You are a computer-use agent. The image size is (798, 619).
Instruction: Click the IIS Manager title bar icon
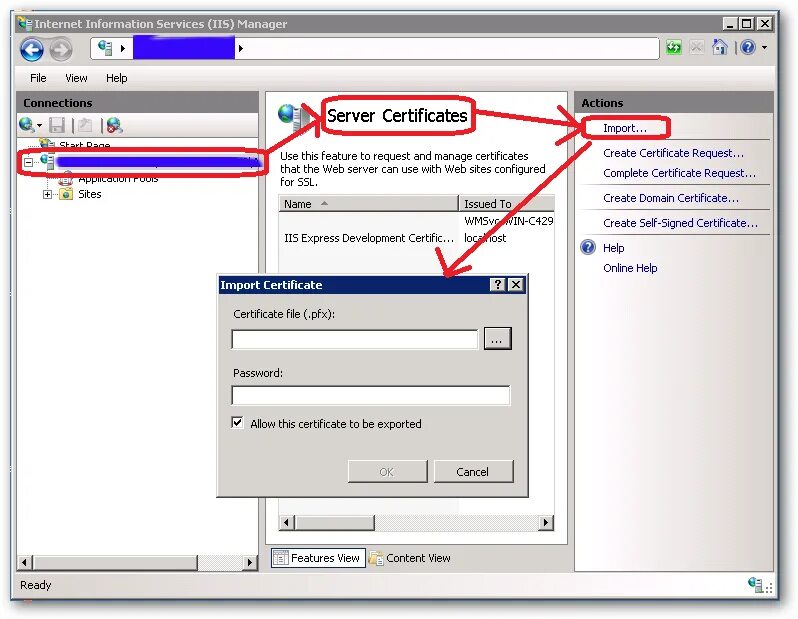pos(24,23)
